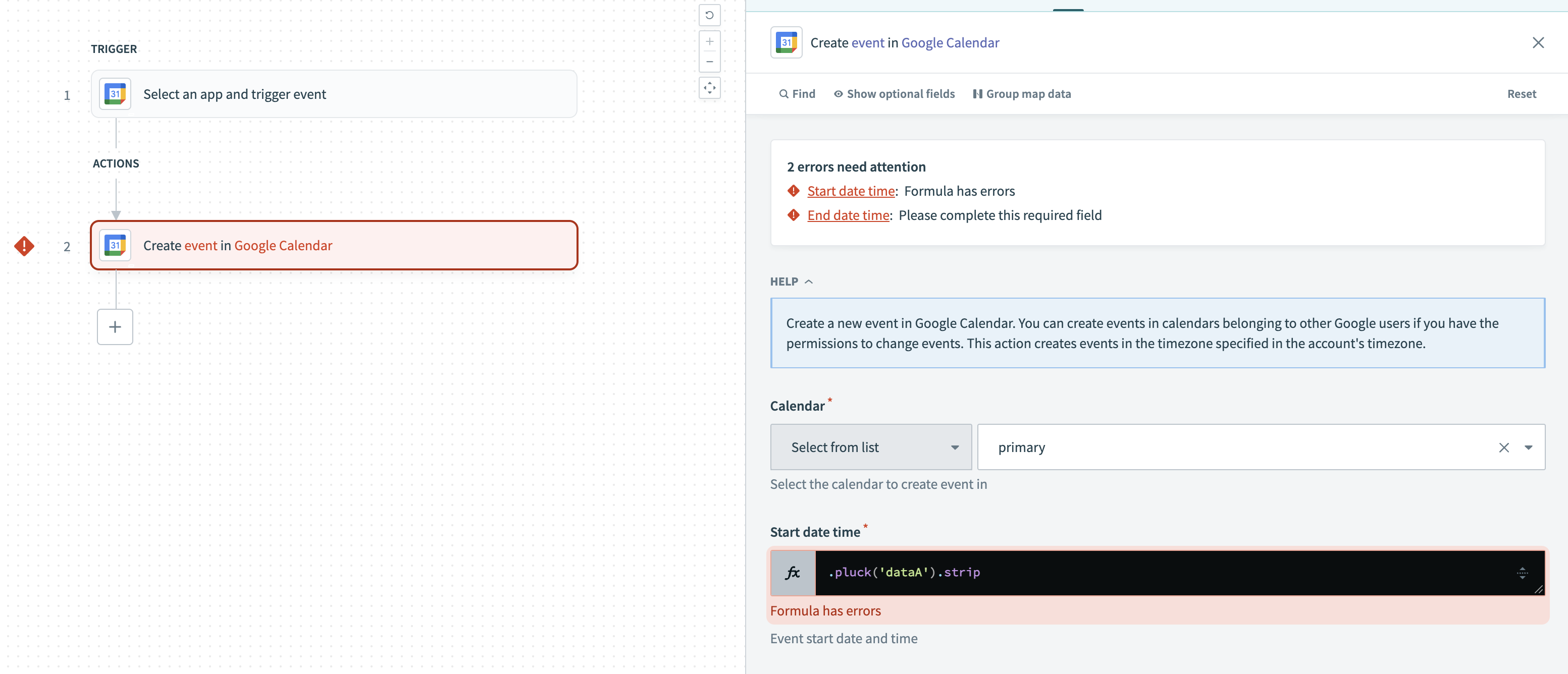The image size is (1568, 674).
Task: Click the action step error icon
Action: tap(24, 245)
